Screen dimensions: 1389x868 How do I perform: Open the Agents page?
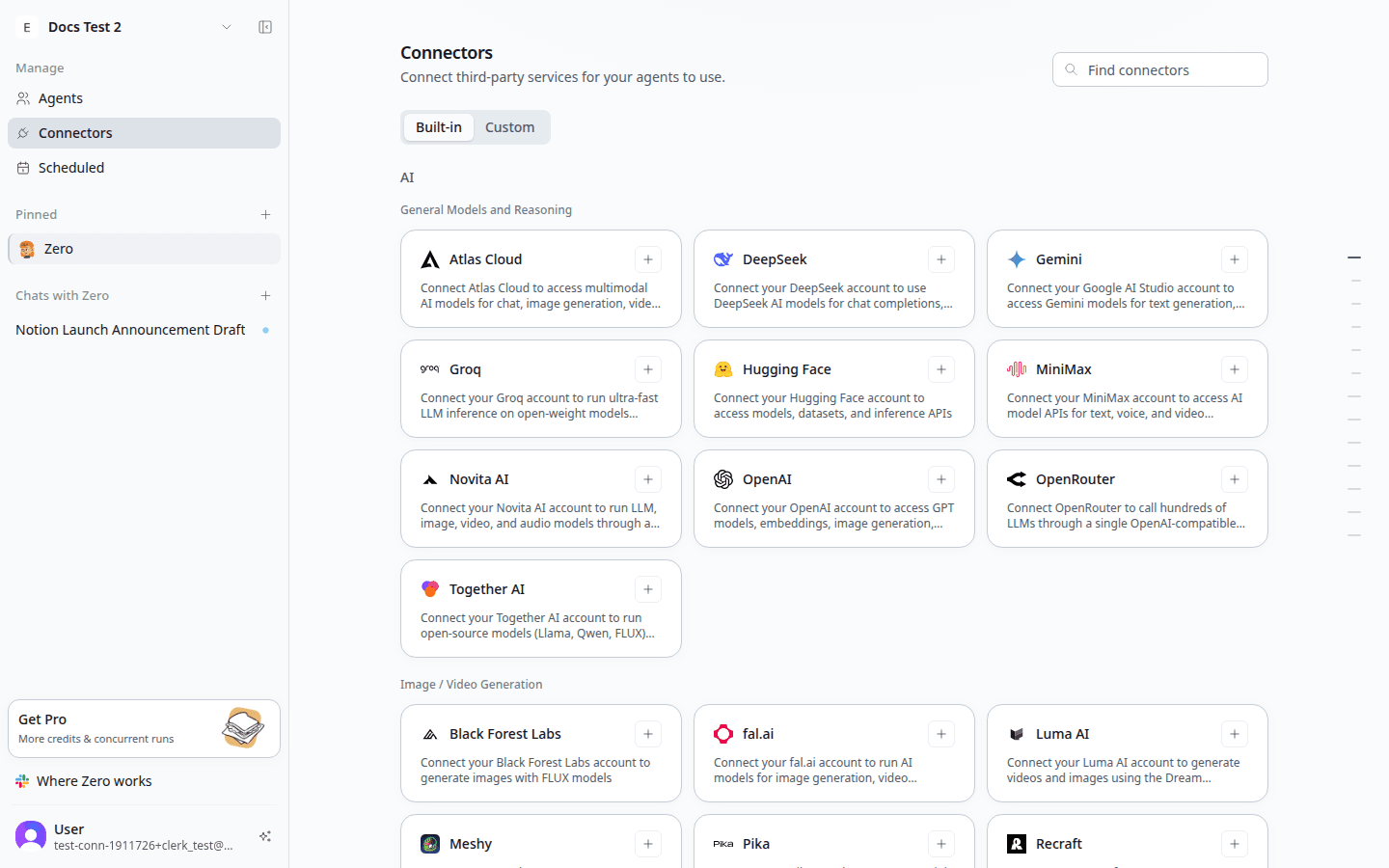(x=144, y=98)
